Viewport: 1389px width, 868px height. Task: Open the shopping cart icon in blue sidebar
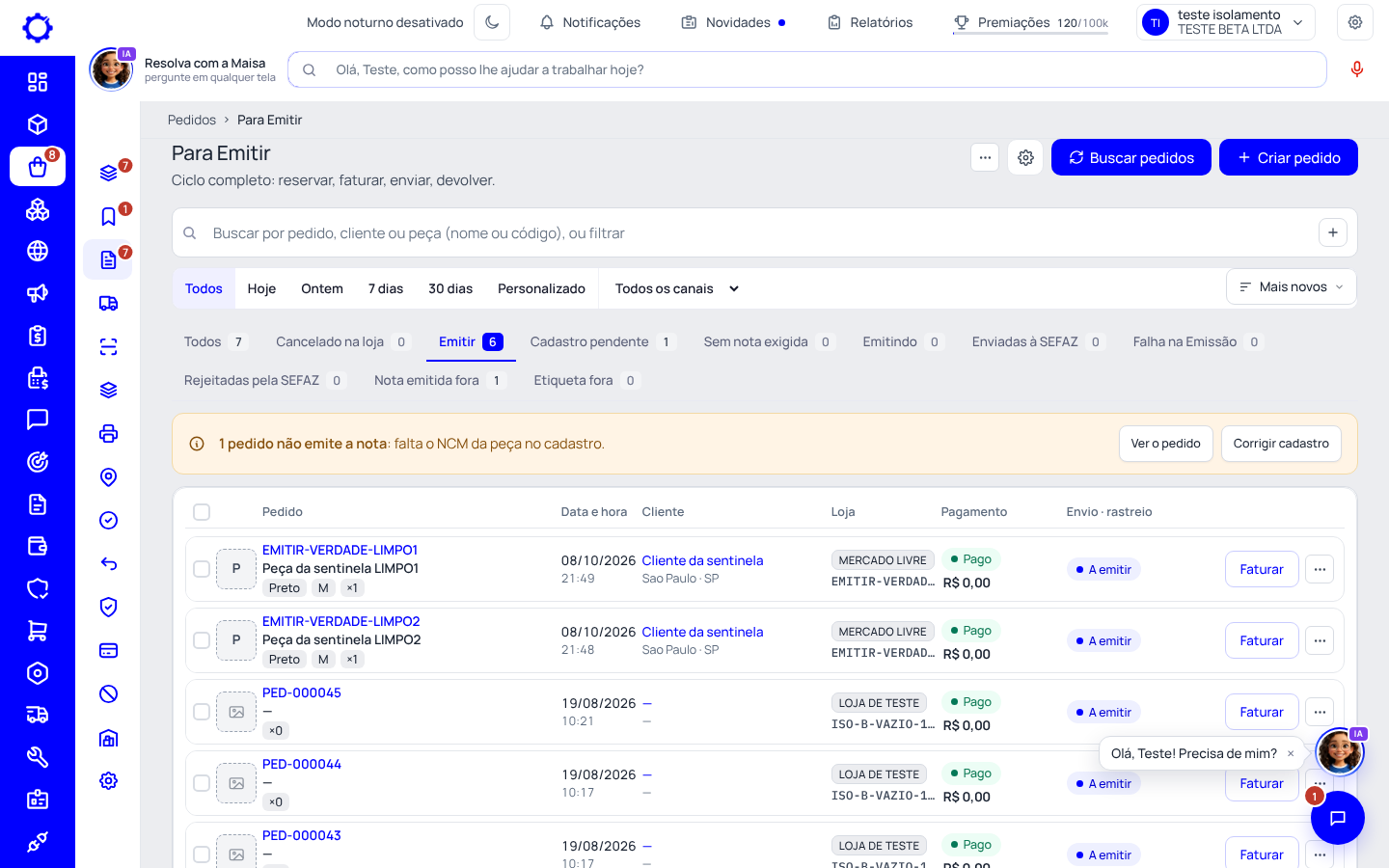[x=38, y=631]
